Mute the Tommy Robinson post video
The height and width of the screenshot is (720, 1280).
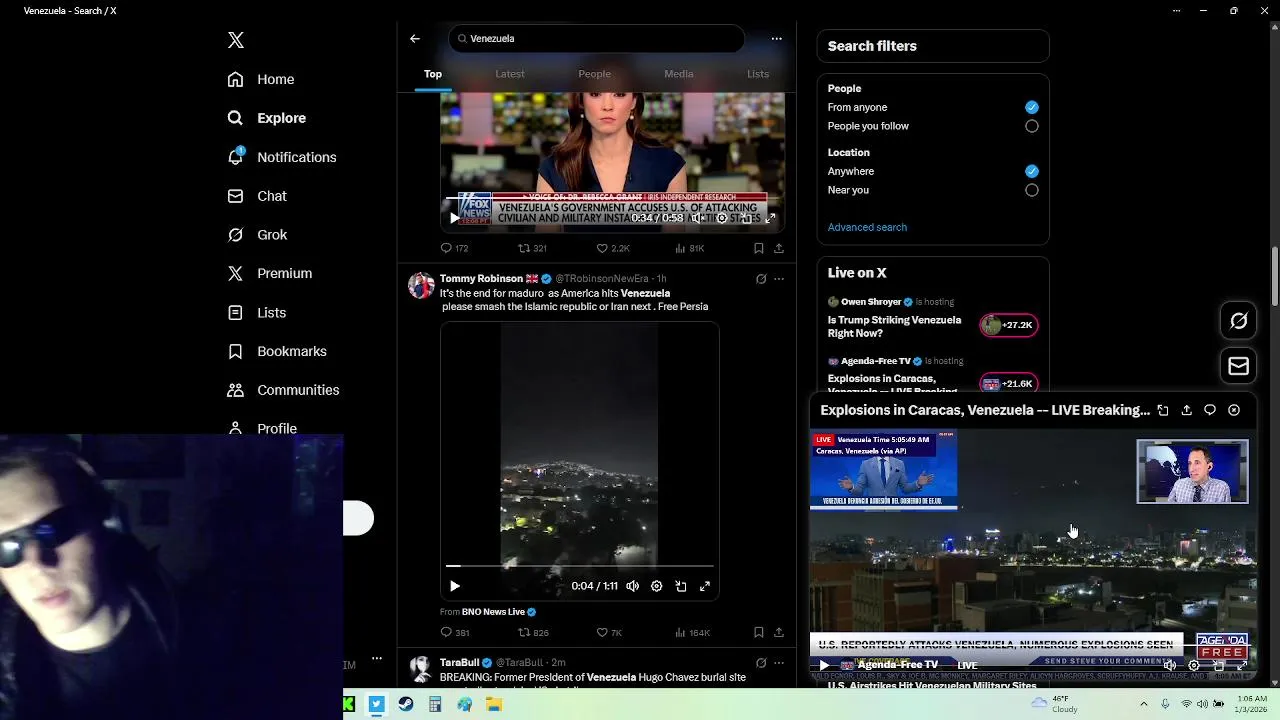tap(632, 586)
